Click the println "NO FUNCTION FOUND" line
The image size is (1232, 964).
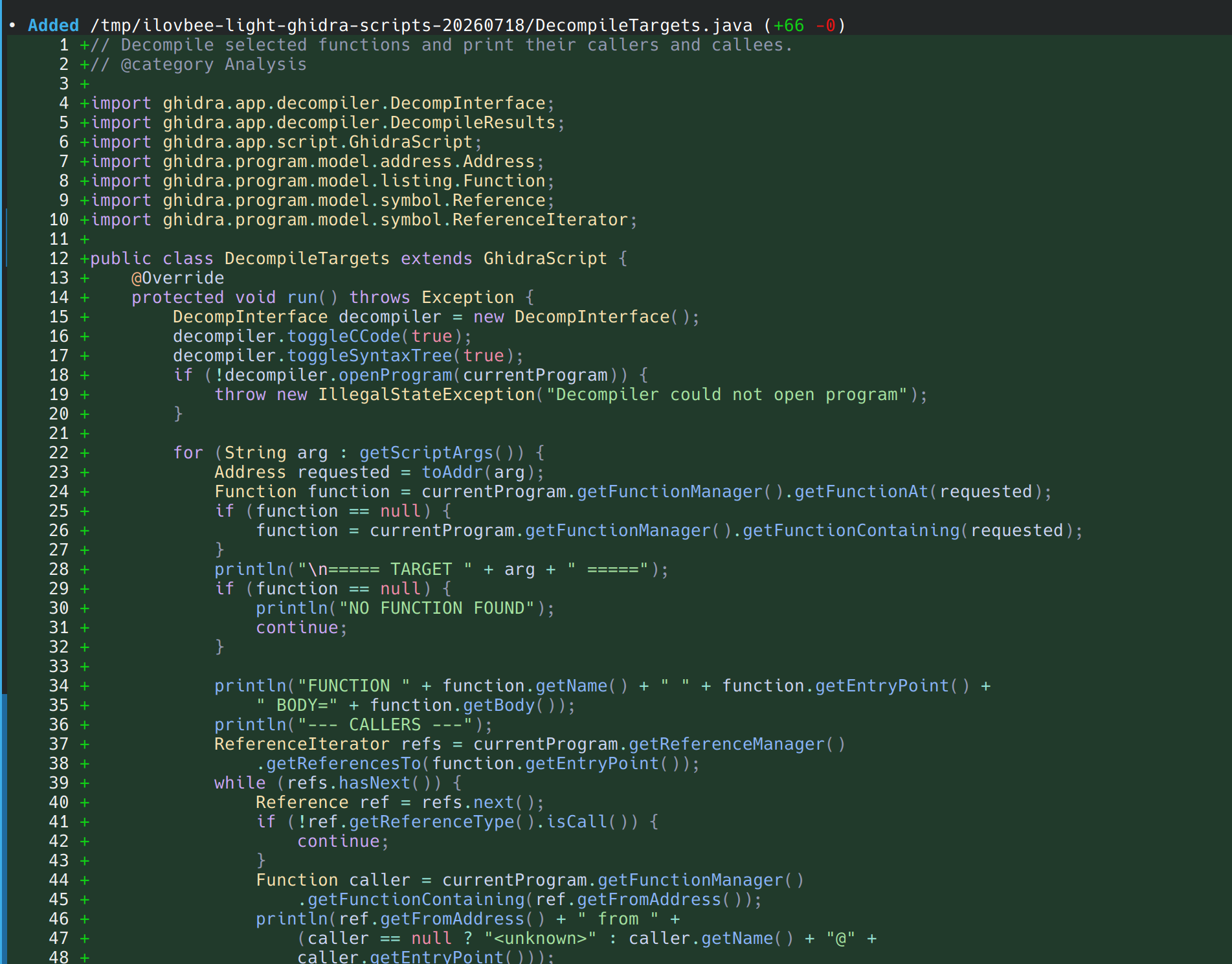[405, 608]
